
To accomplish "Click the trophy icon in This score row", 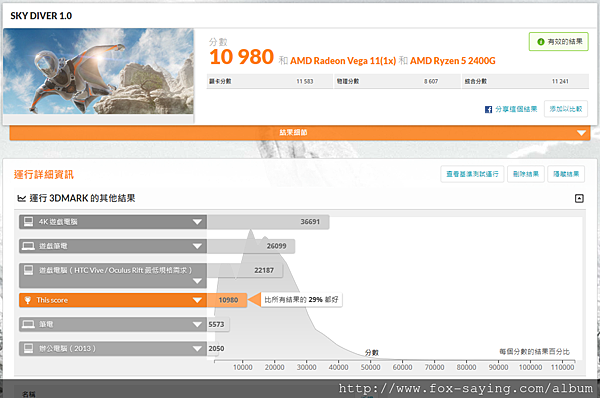I will coord(28,300).
